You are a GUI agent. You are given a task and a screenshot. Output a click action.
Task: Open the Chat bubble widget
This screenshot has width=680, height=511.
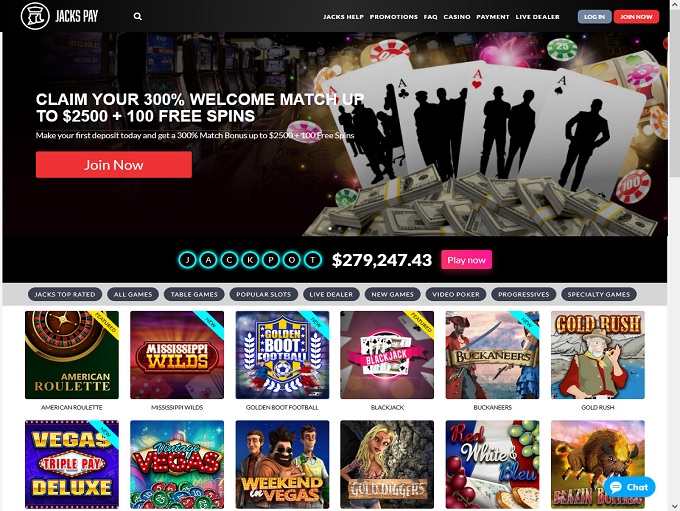point(629,487)
